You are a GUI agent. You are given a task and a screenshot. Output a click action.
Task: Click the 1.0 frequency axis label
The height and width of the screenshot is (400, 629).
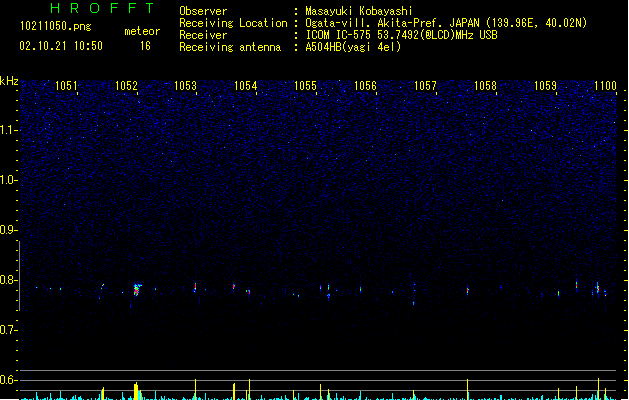(x=8, y=180)
